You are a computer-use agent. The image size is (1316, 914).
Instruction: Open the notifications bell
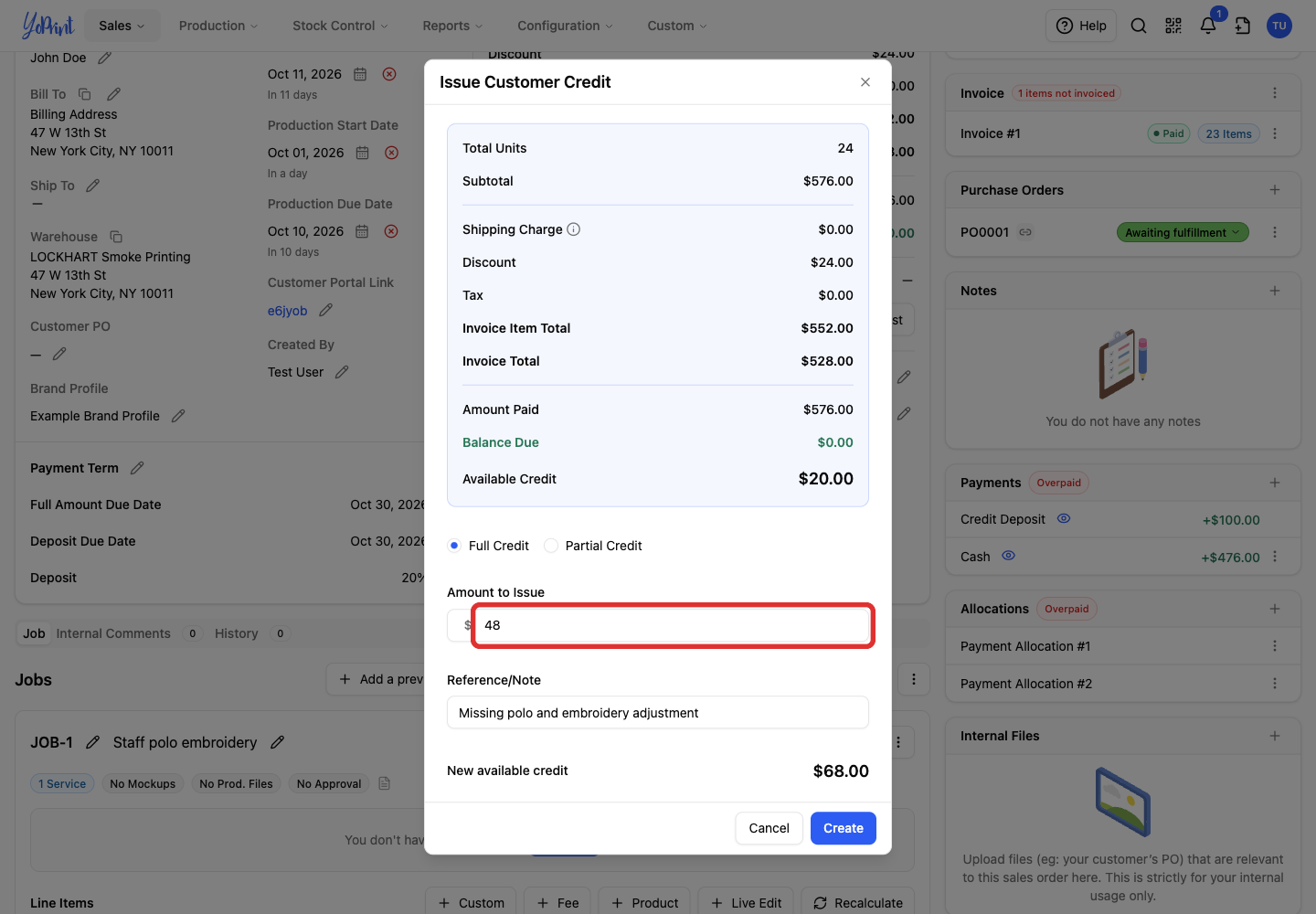point(1208,26)
